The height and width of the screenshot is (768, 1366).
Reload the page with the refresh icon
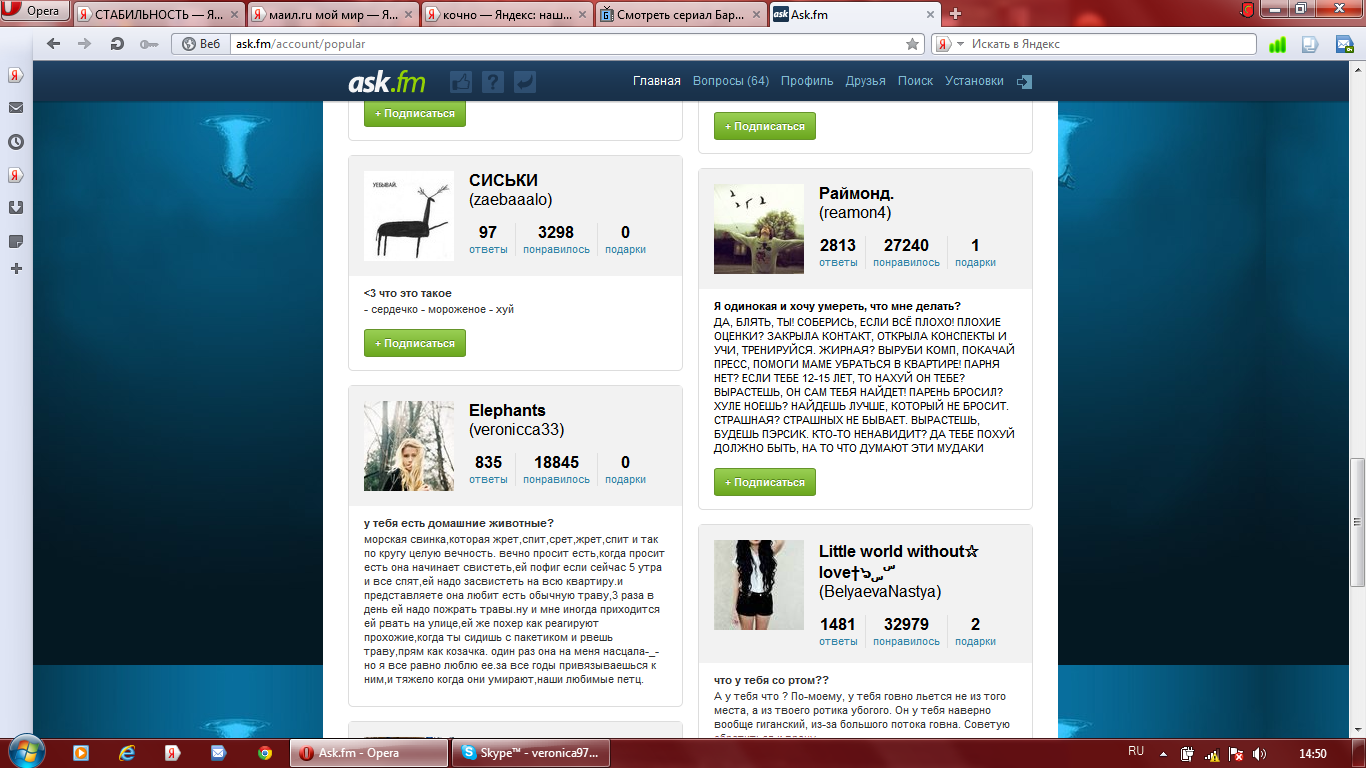point(117,44)
